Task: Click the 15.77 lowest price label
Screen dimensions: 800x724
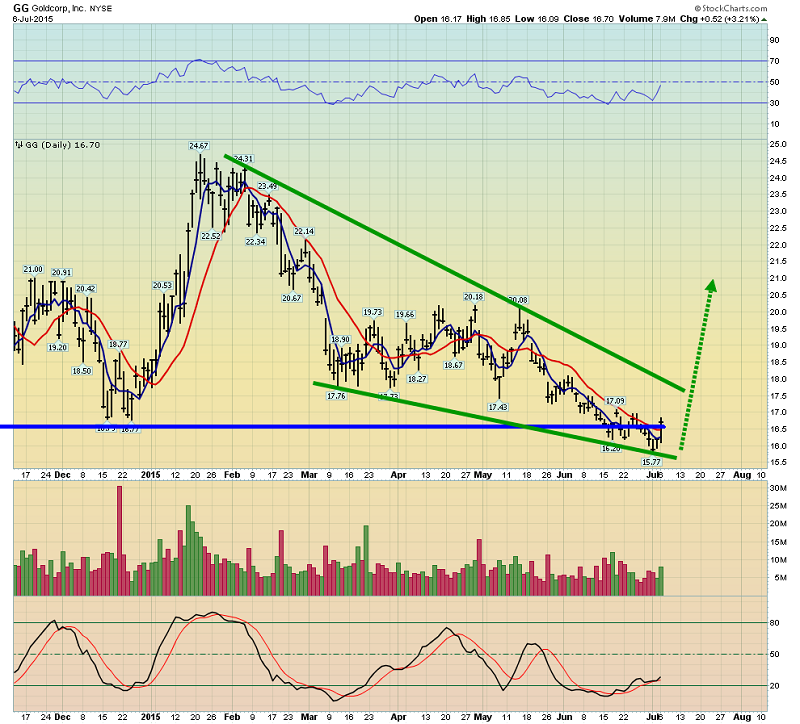Action: (x=652, y=462)
